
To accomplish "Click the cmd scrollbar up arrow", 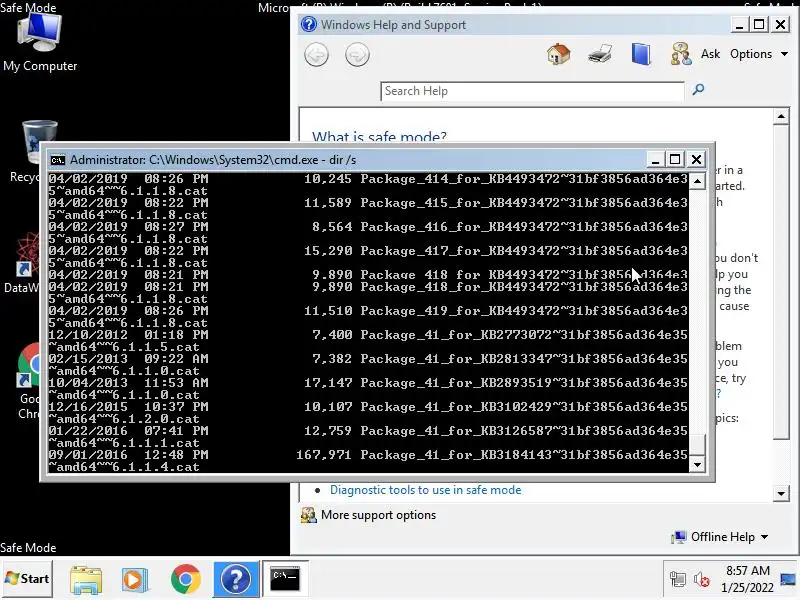I will pos(697,181).
